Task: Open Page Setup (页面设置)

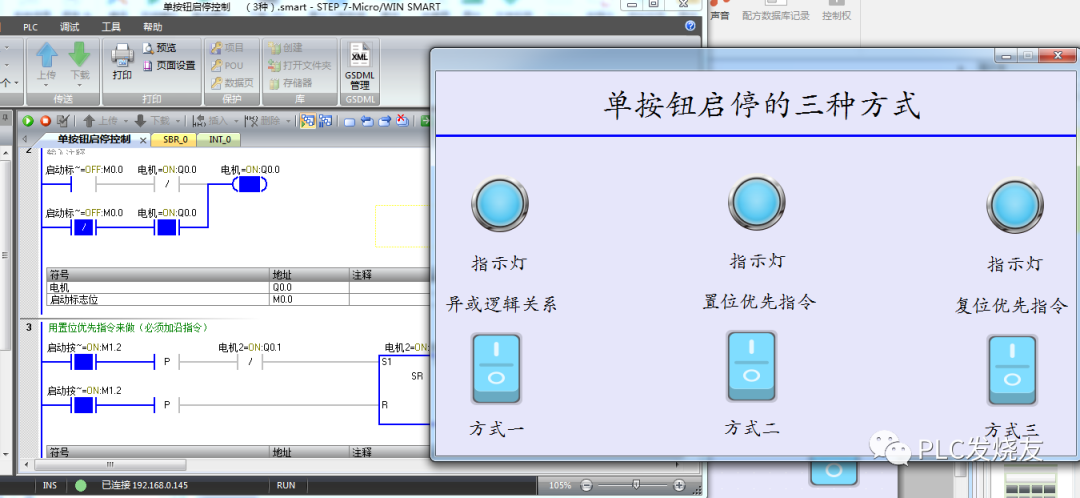Action: point(169,65)
